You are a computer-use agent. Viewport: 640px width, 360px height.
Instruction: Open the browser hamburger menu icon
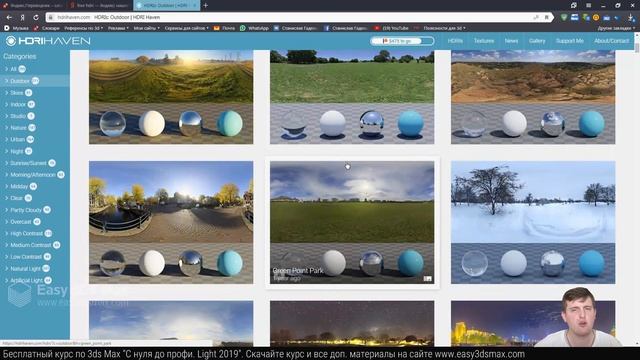tap(588, 5)
